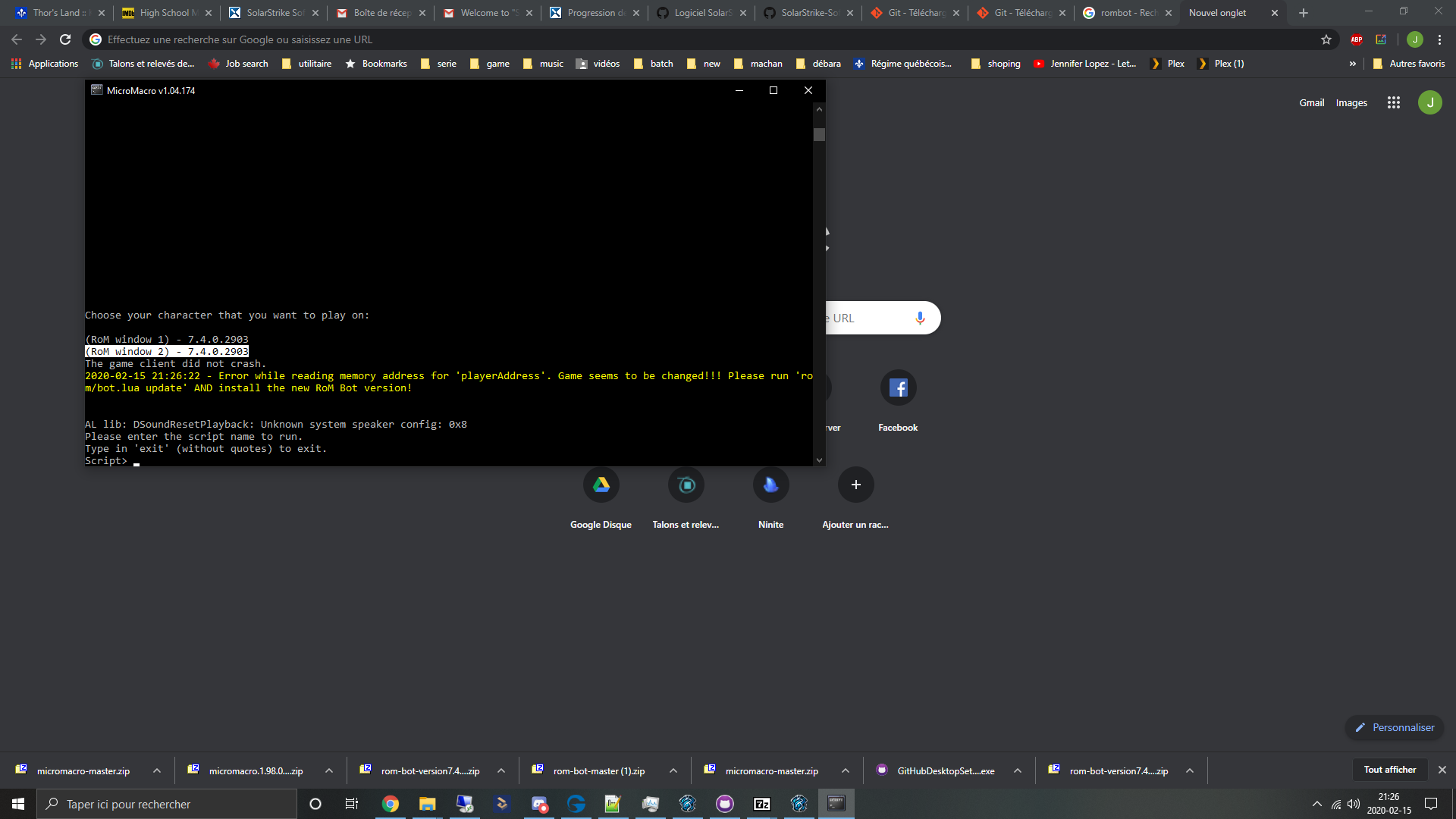
Task: Bookmark page with star icon
Action: point(1326,39)
